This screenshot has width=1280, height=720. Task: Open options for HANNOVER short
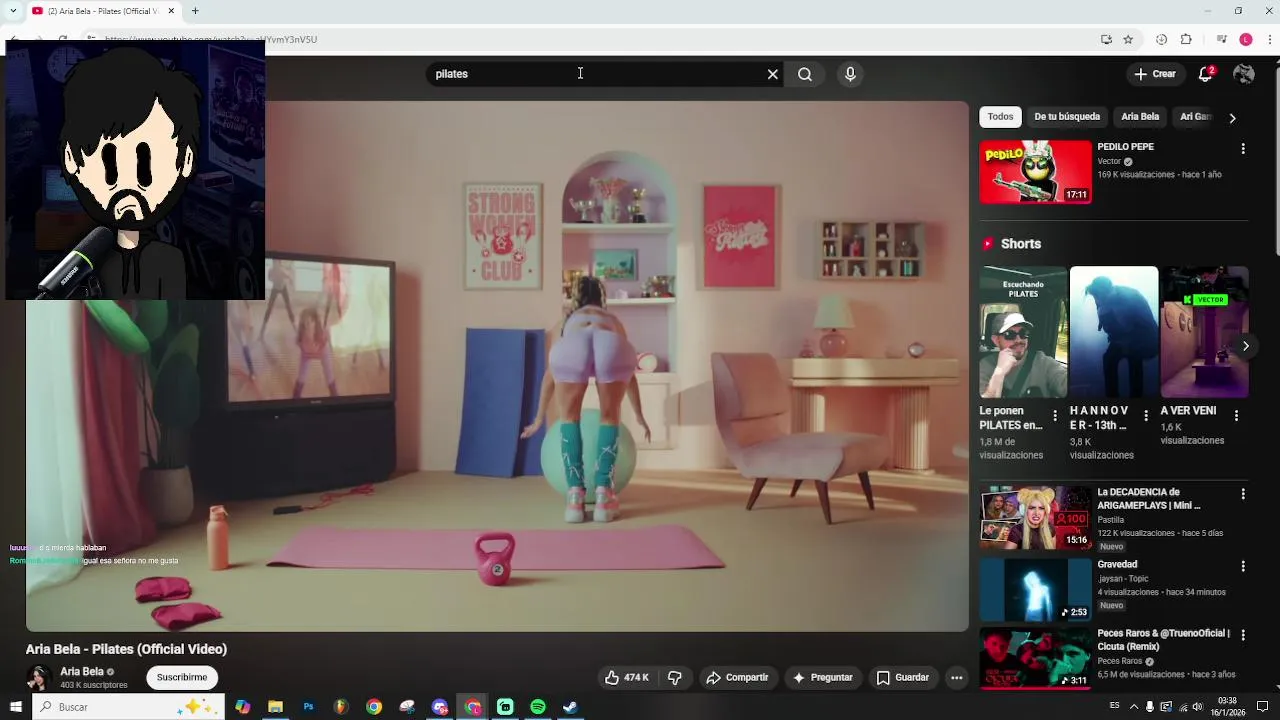click(1146, 415)
